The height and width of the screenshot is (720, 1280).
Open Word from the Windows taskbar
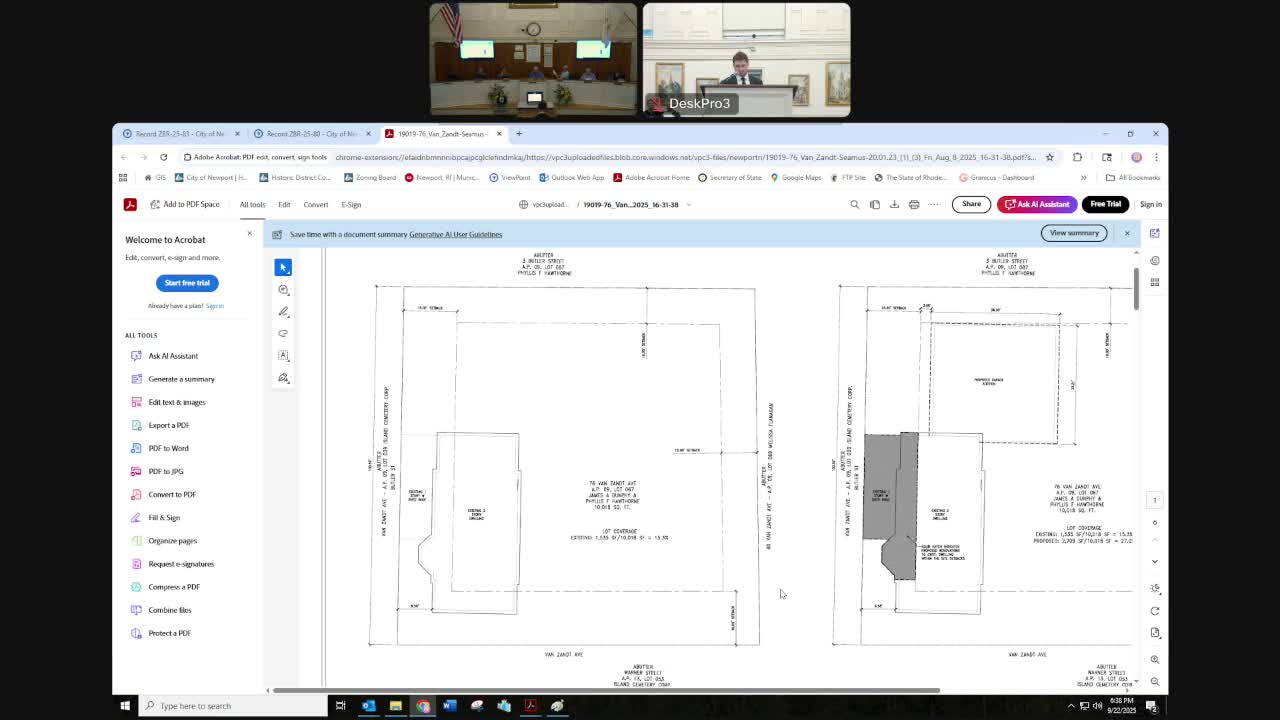pyautogui.click(x=449, y=706)
